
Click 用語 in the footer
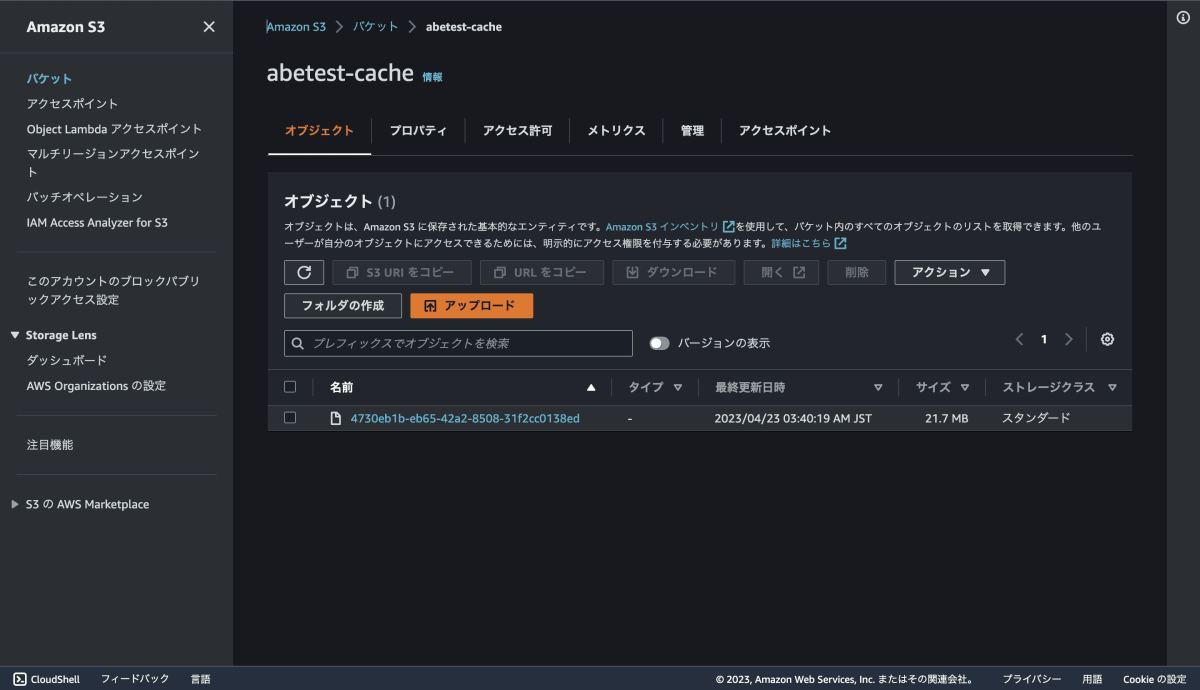(x=1092, y=679)
